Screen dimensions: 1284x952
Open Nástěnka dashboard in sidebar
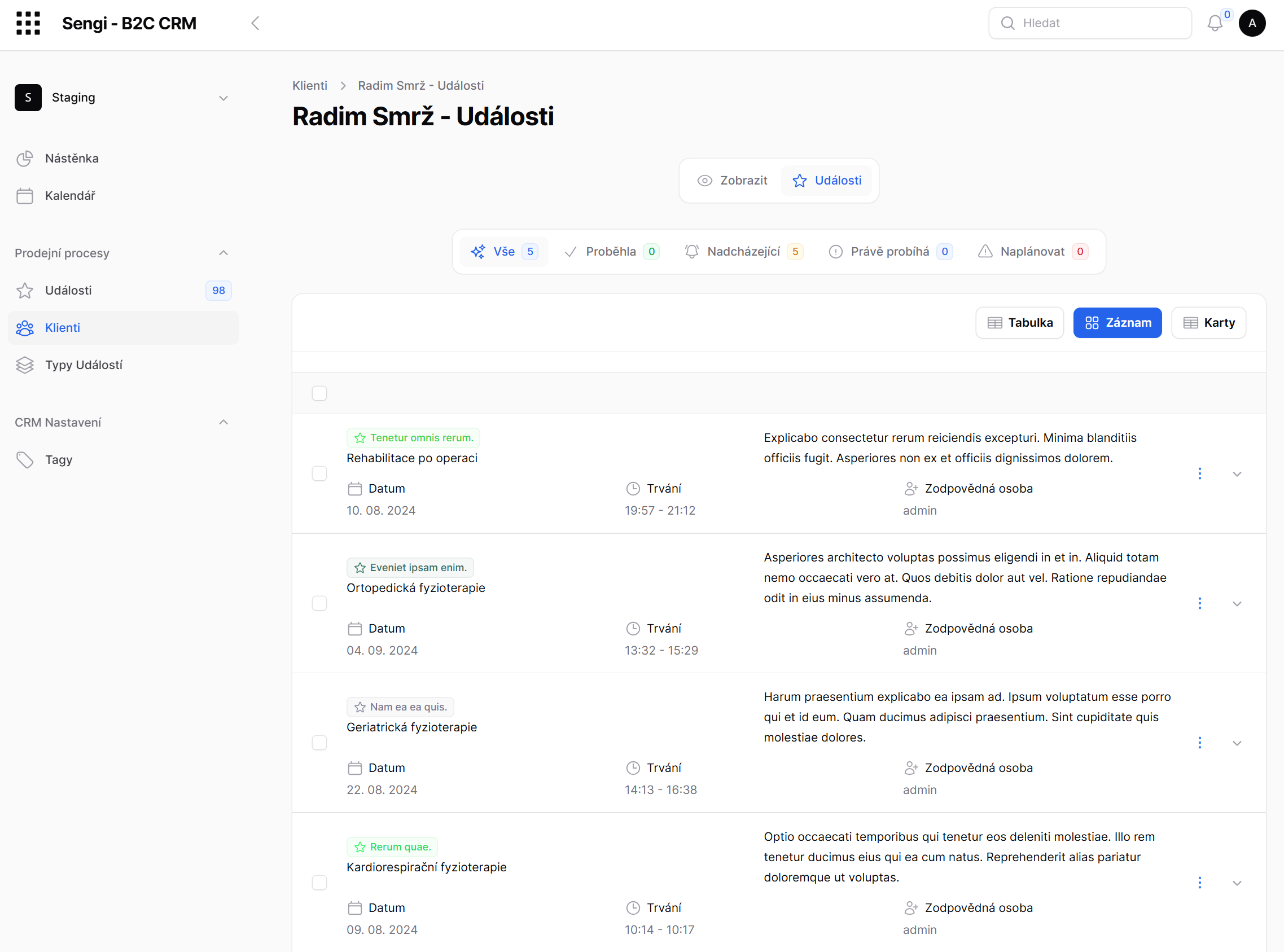[124, 159]
